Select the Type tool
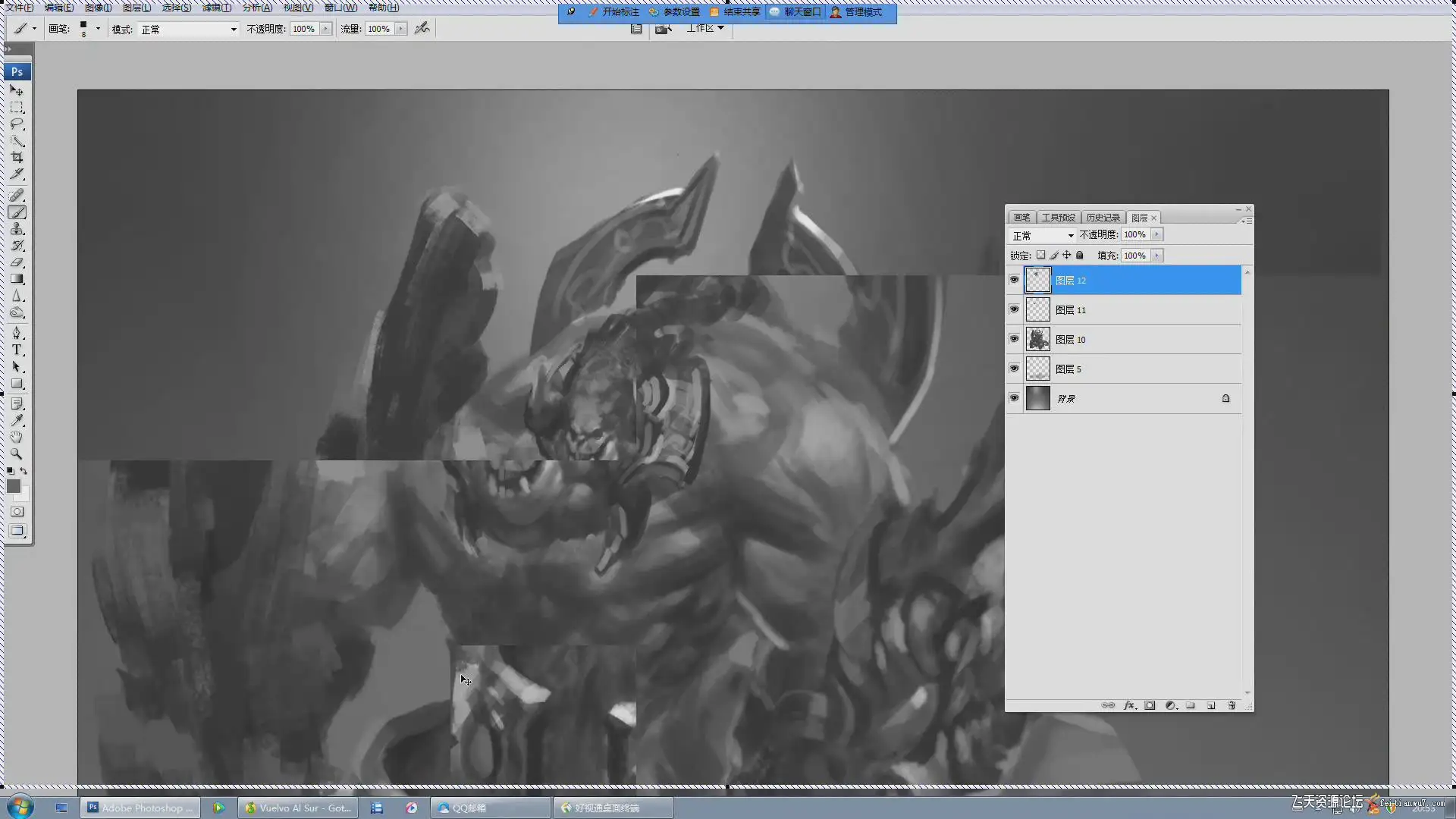 coord(17,350)
